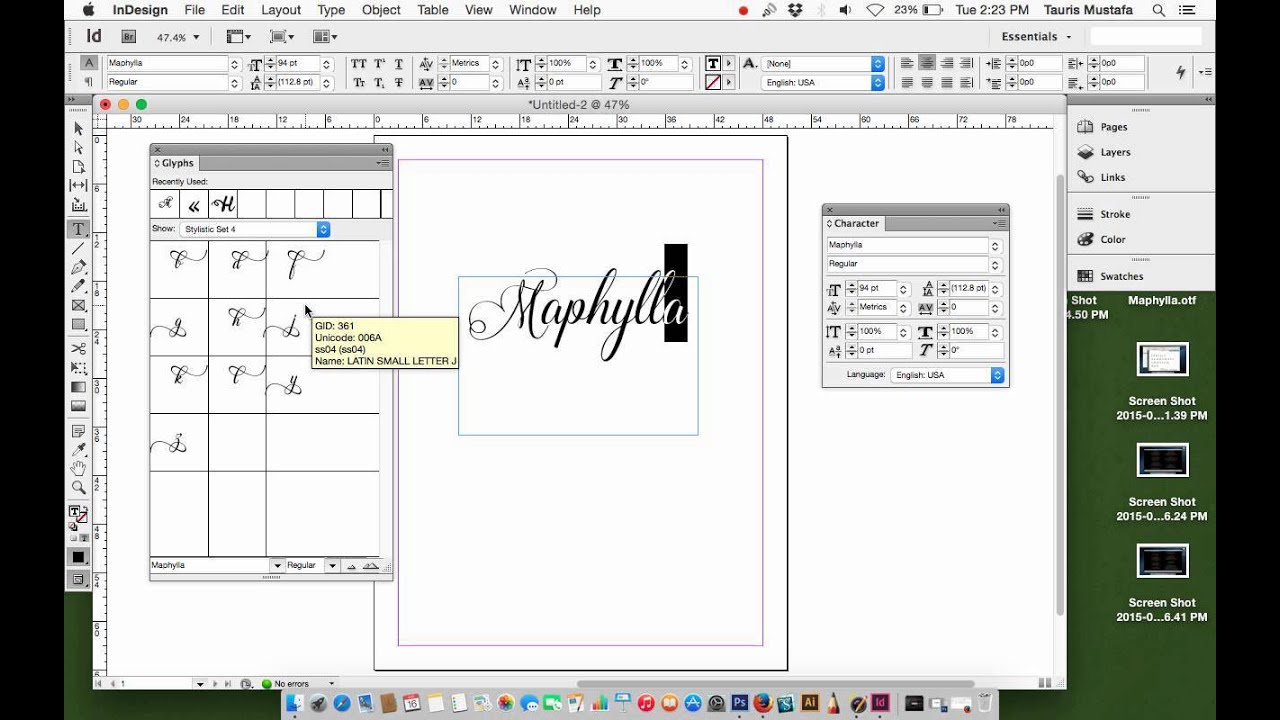Select the Zoom tool

tap(79, 488)
